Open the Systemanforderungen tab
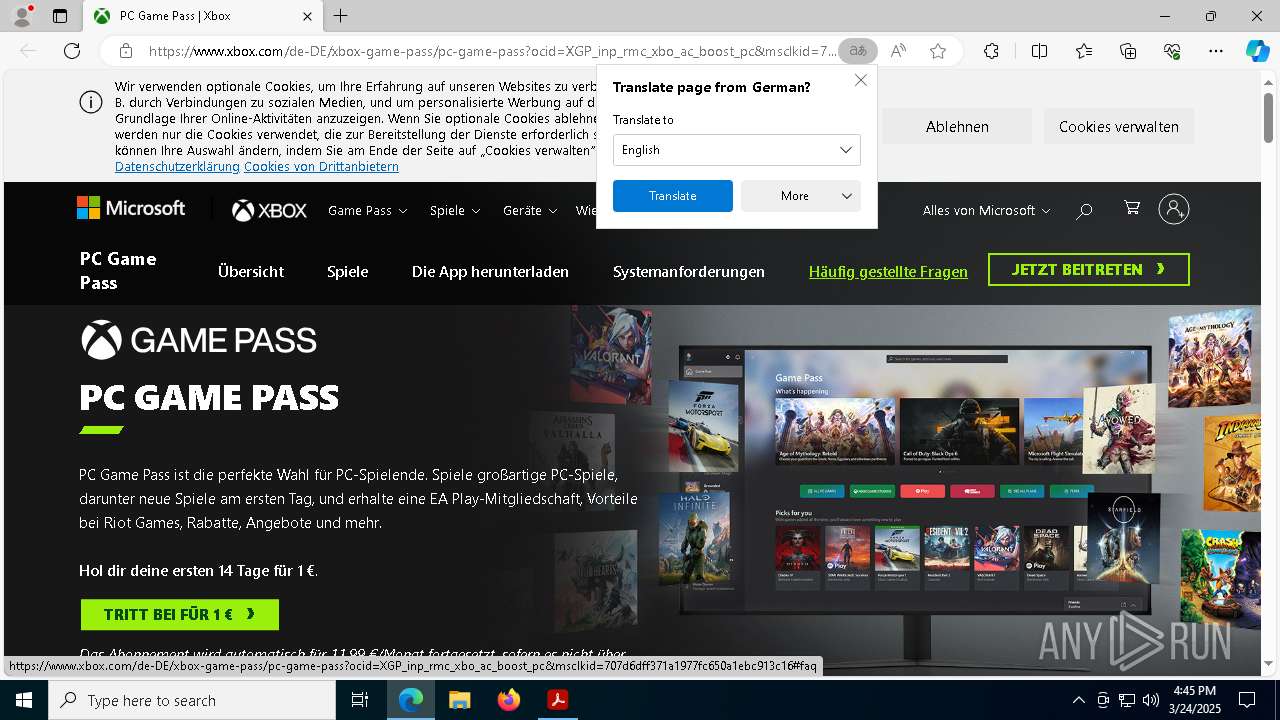Image resolution: width=1280 pixels, height=720 pixels. [689, 272]
